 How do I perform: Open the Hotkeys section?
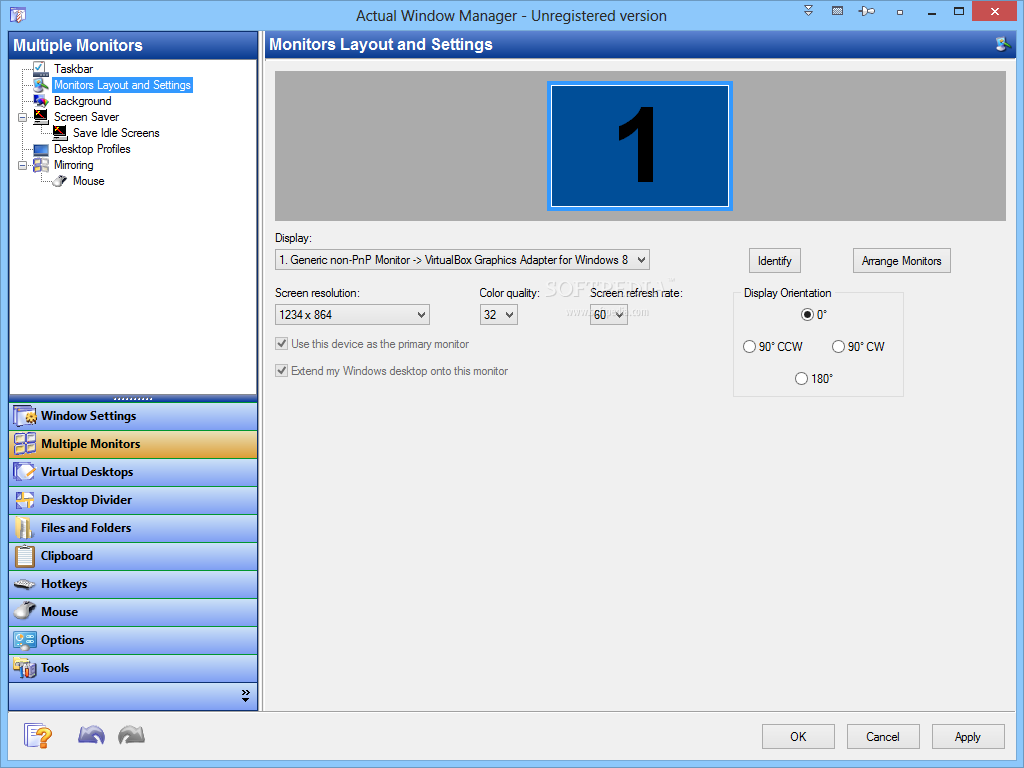point(133,584)
